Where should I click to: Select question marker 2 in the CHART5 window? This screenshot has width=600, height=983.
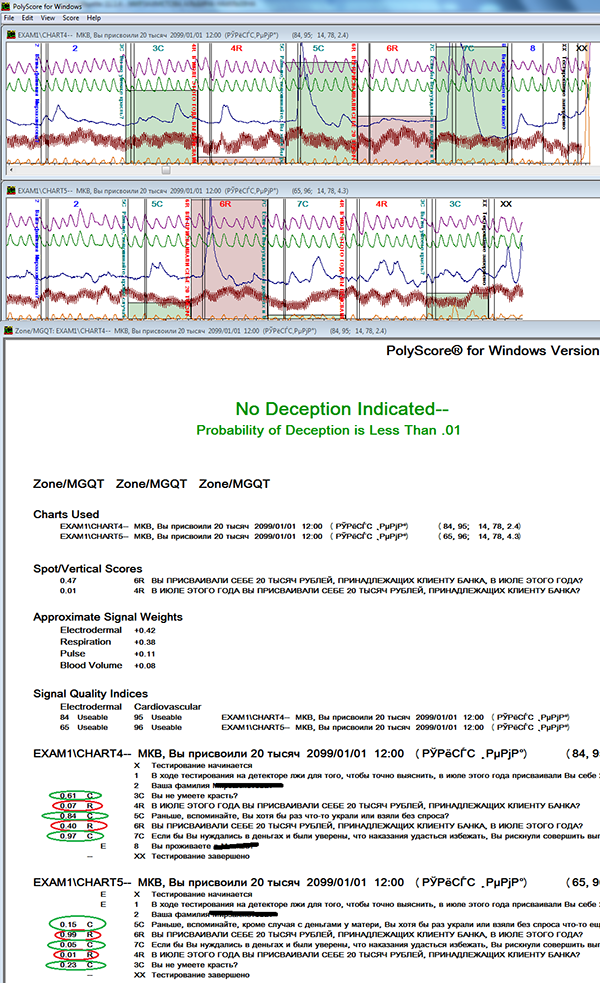76,204
